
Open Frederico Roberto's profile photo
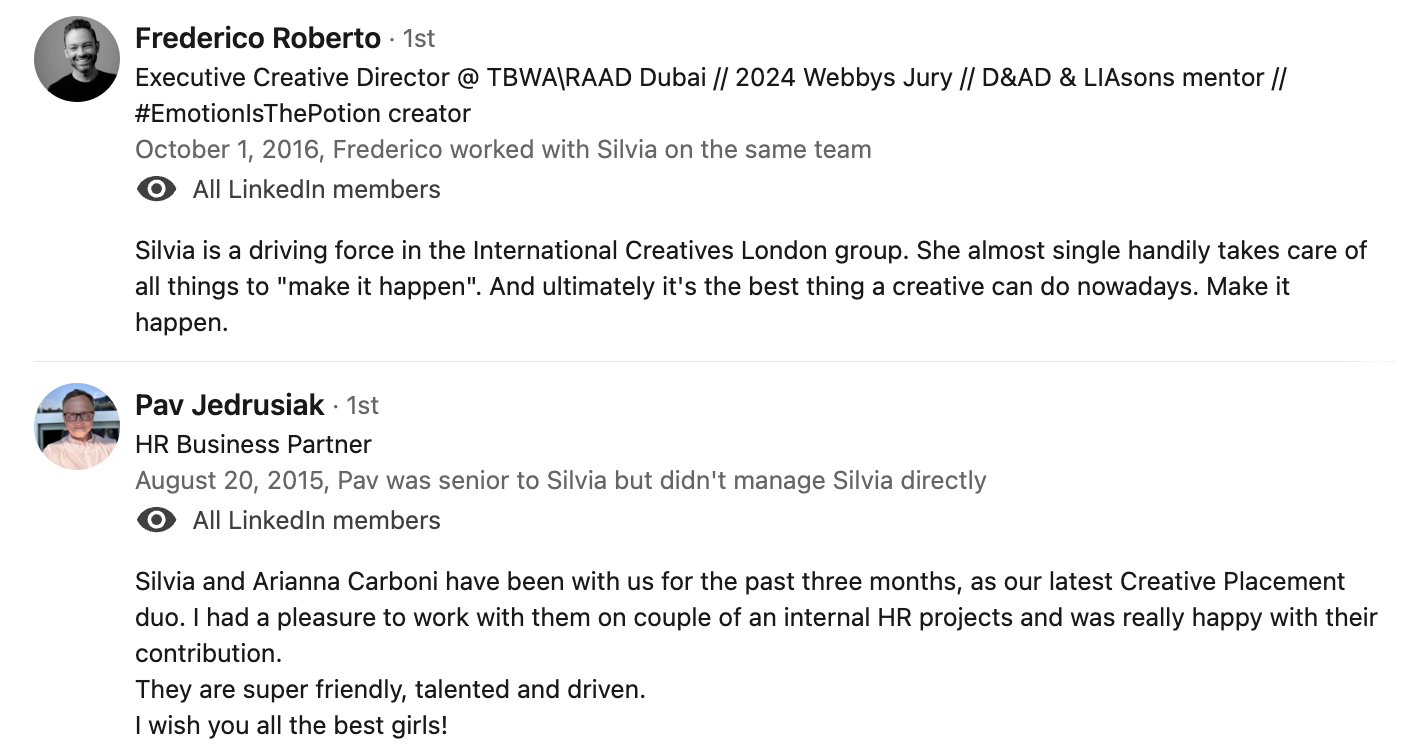click(x=77, y=59)
